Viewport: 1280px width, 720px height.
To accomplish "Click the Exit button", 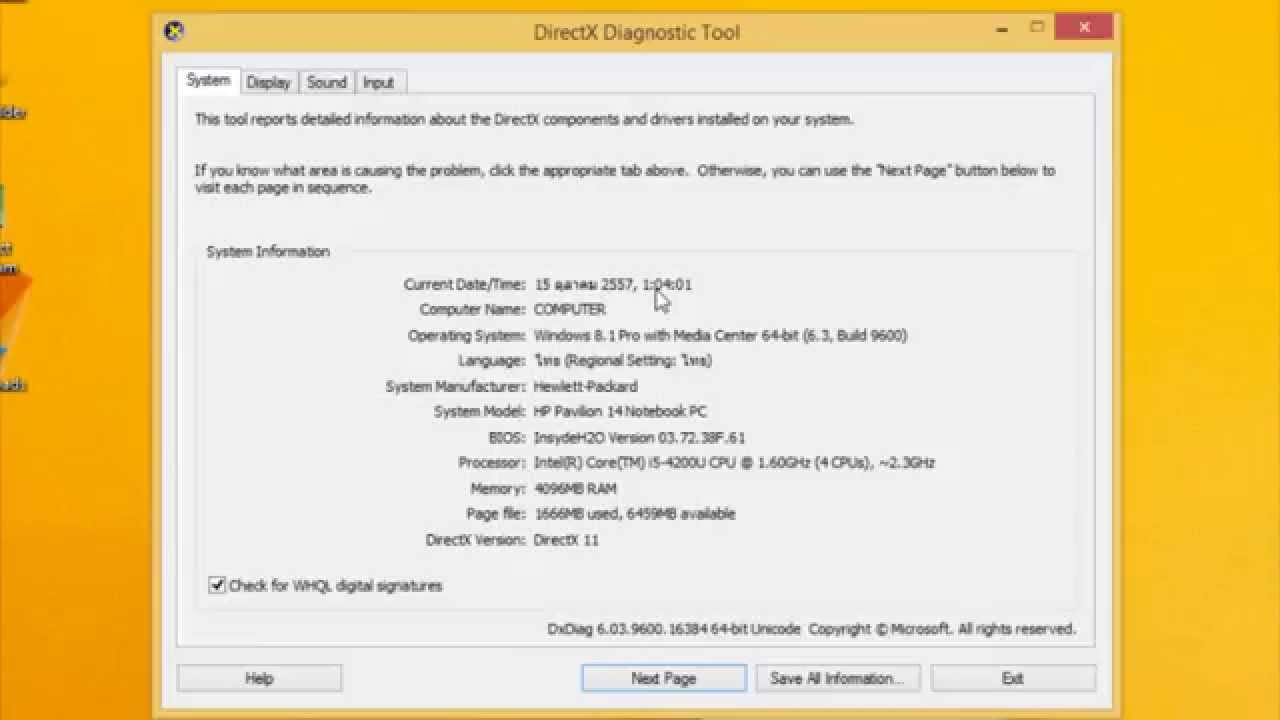I will (1013, 678).
